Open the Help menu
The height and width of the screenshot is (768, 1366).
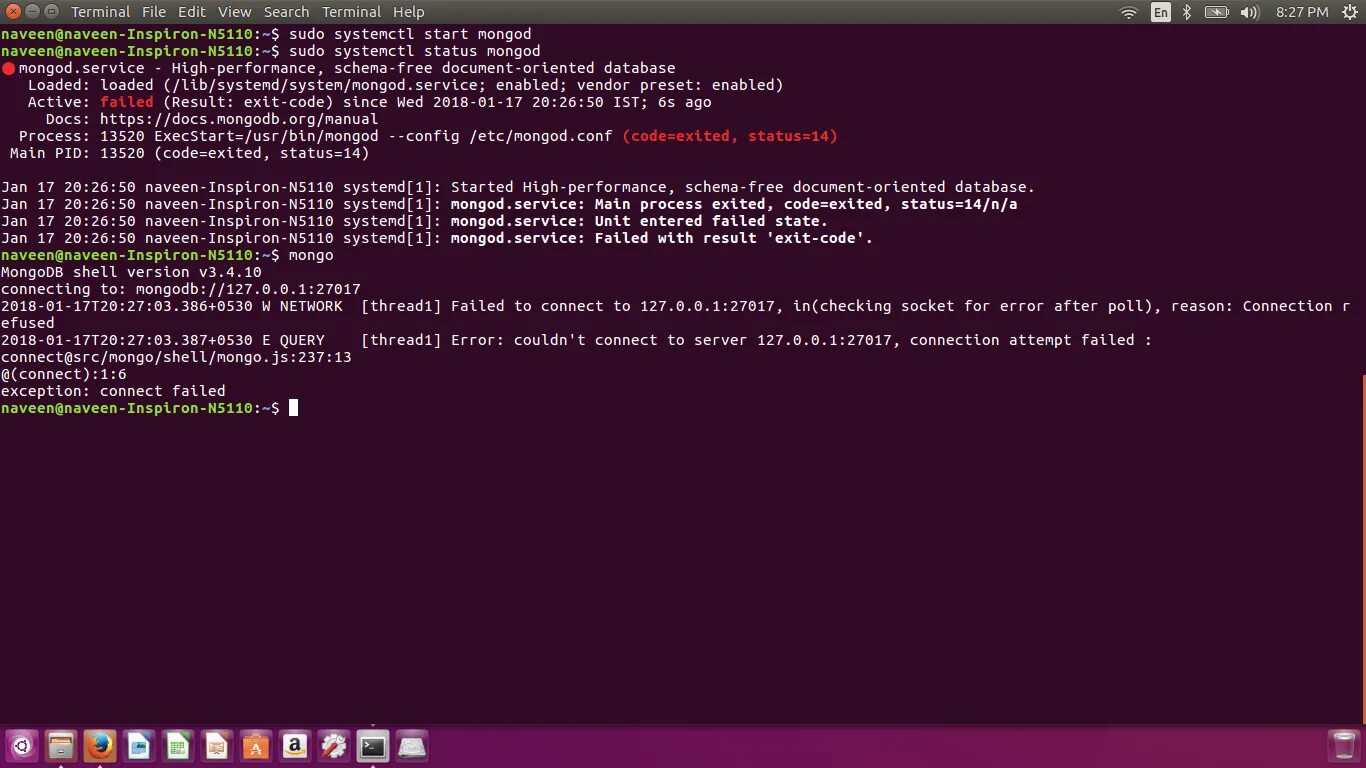(409, 12)
